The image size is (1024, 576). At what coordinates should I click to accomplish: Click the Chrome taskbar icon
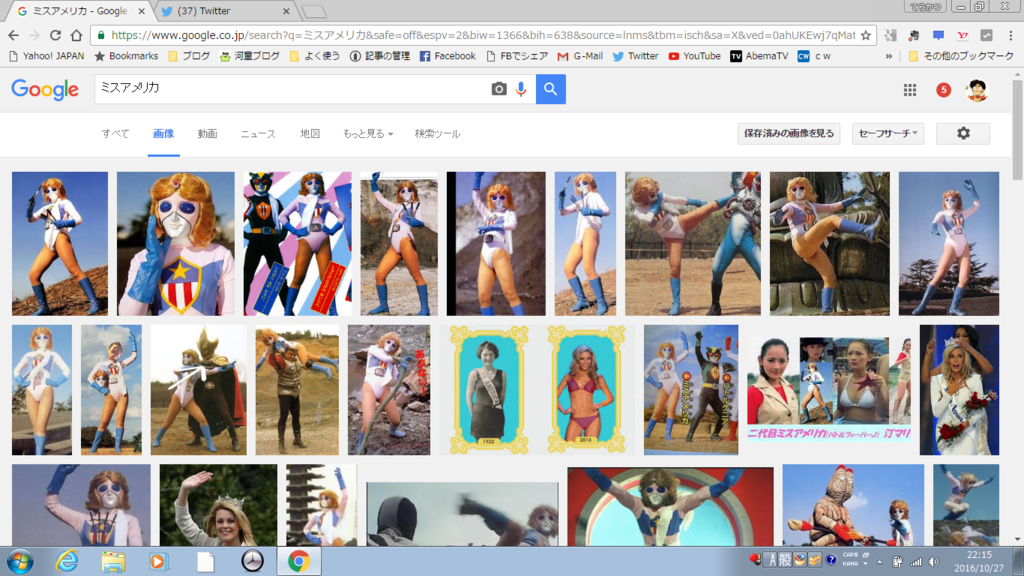point(298,562)
